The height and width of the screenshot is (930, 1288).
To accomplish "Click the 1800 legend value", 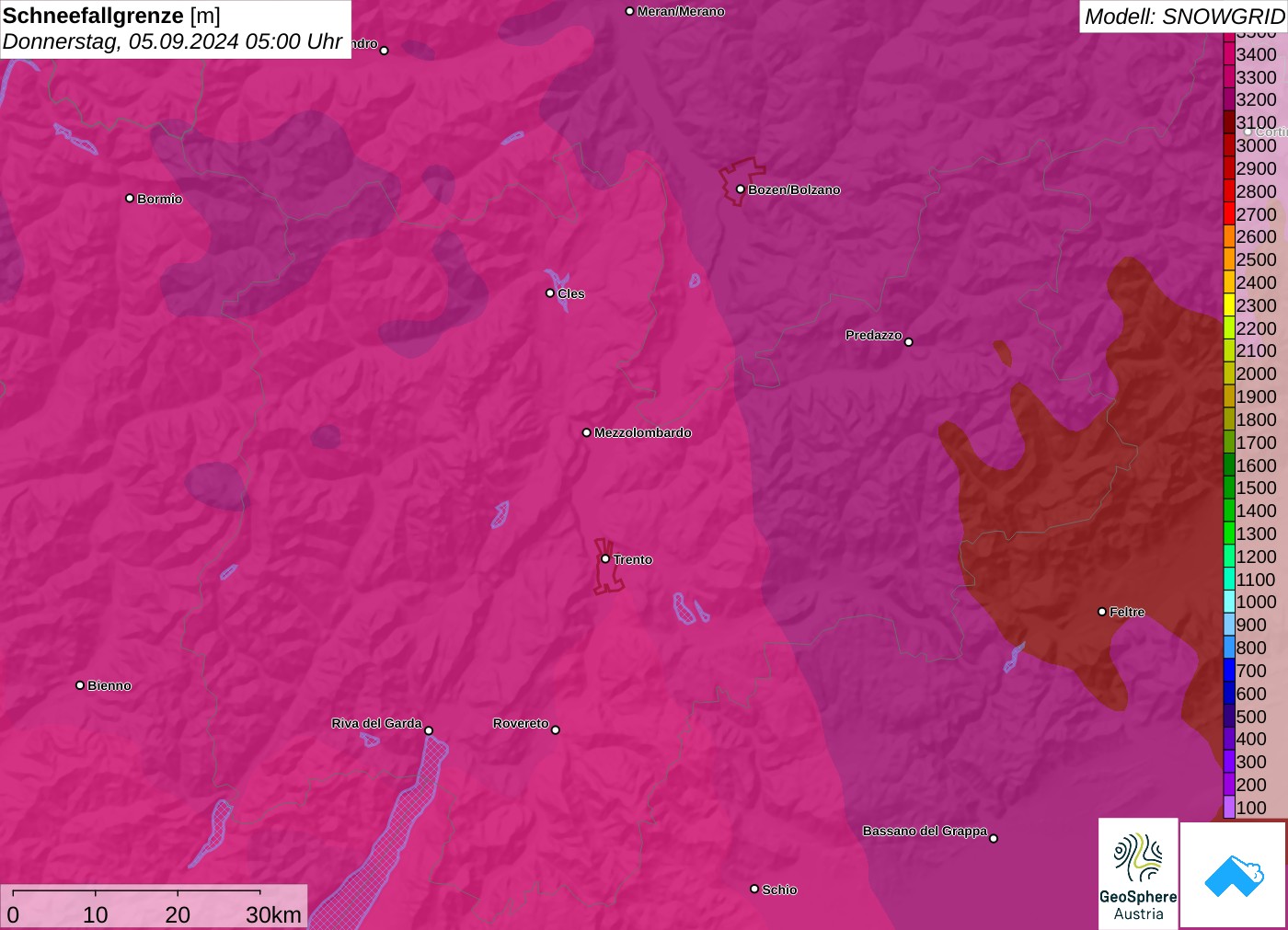I will tap(1257, 419).
